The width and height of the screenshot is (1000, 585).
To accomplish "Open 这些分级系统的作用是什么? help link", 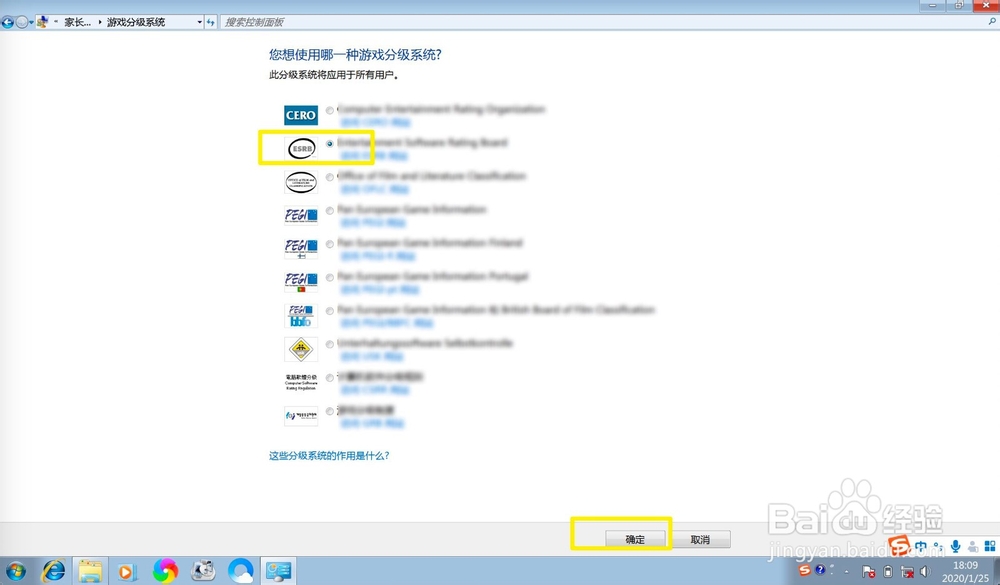I will tap(329, 455).
